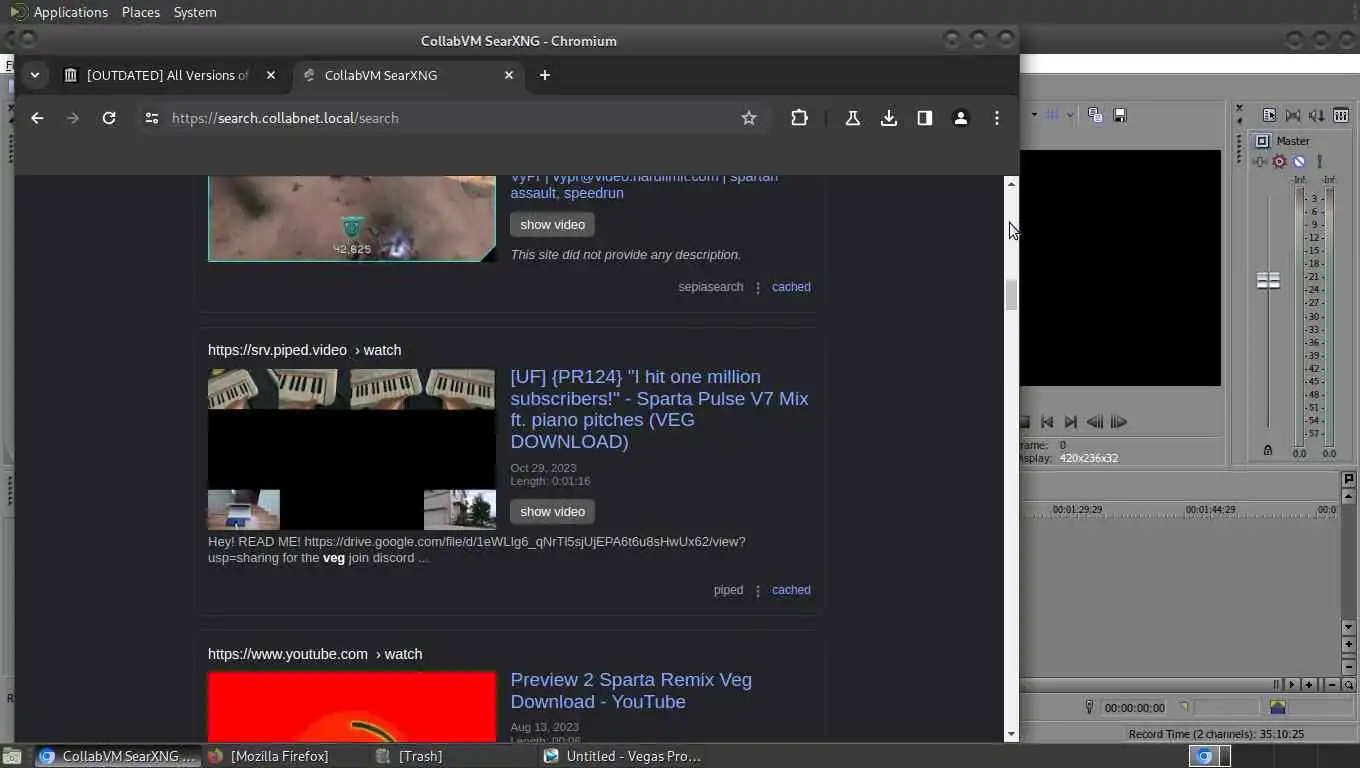
Task: Open the Sparta Pulse V7 Mix result title
Action: coord(659,409)
